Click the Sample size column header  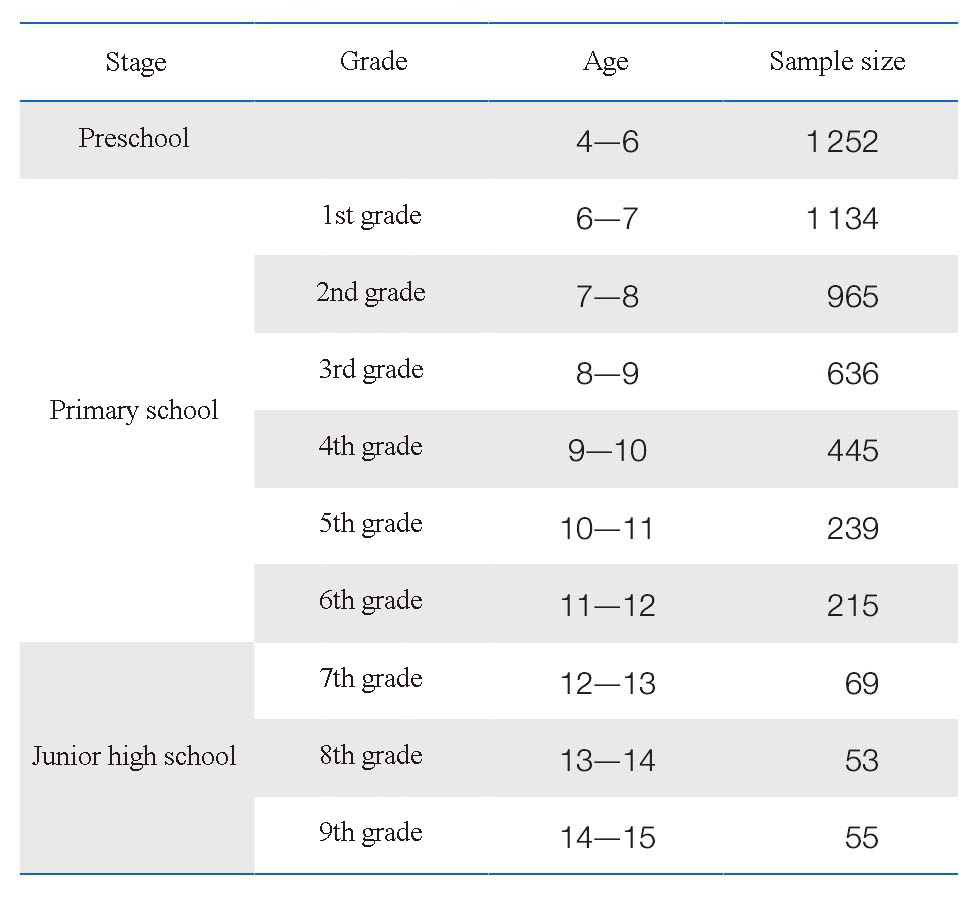pos(837,62)
